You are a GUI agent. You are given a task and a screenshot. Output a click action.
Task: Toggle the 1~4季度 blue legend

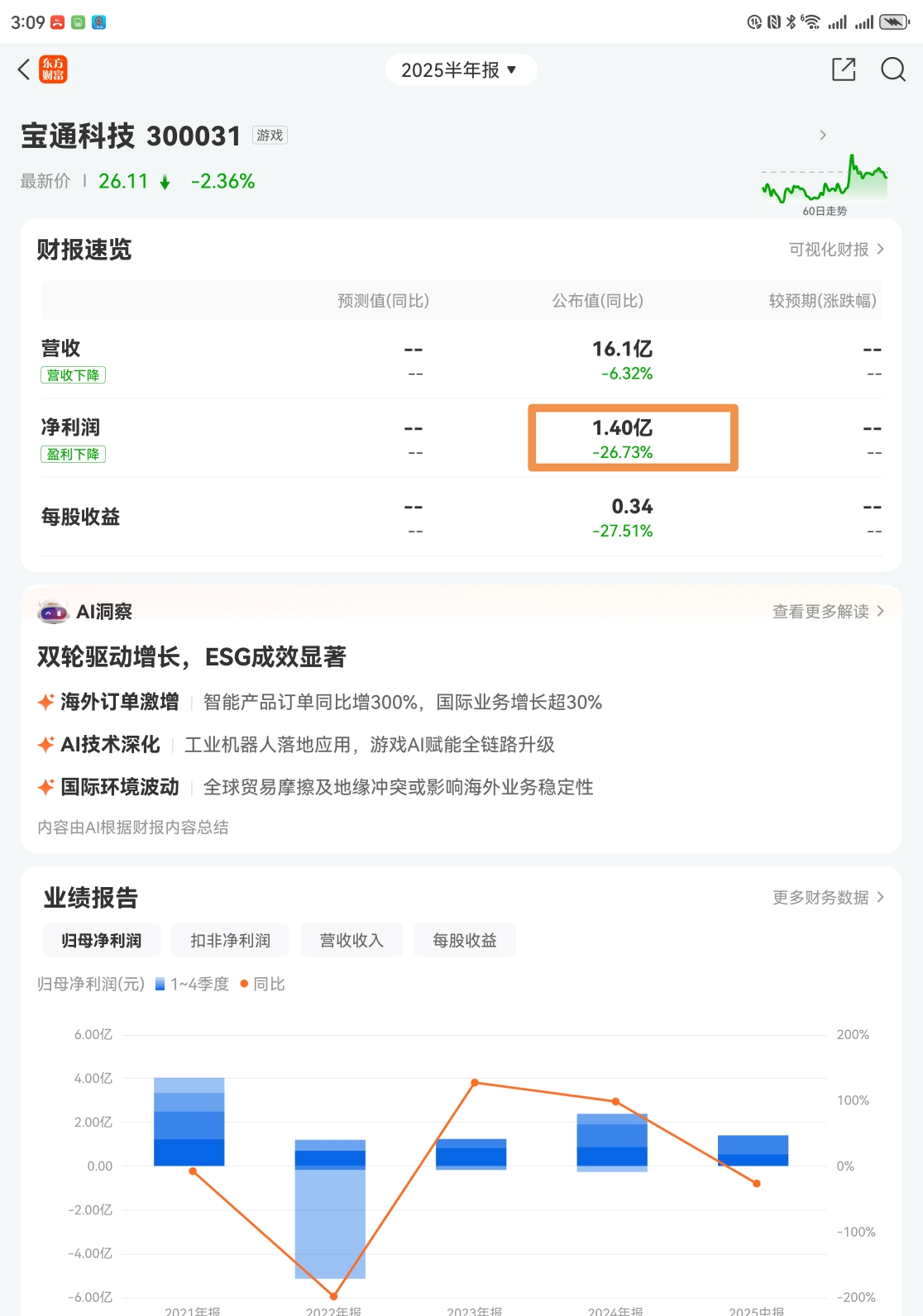tap(192, 985)
